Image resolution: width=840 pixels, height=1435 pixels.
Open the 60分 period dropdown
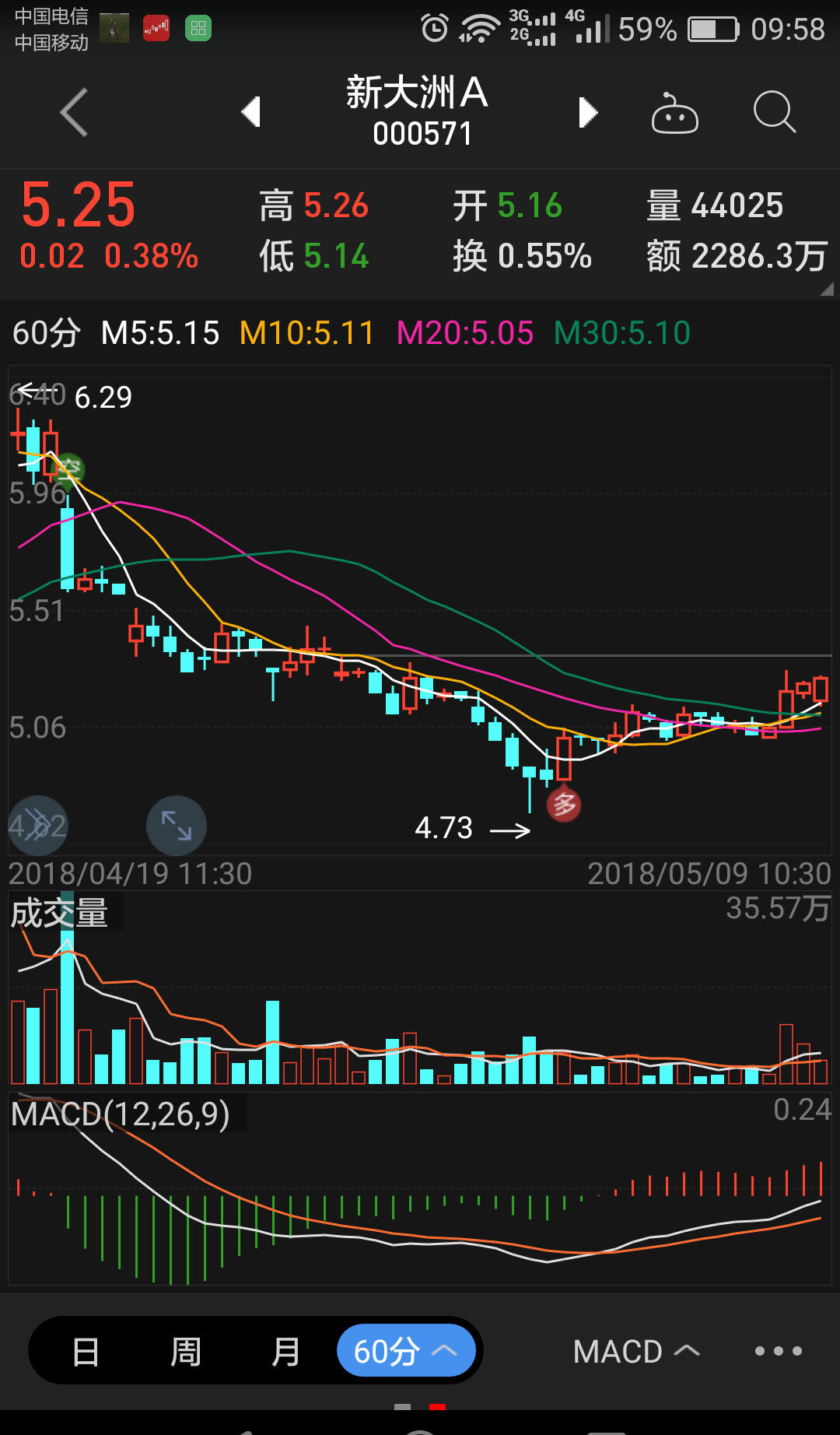tap(406, 1351)
